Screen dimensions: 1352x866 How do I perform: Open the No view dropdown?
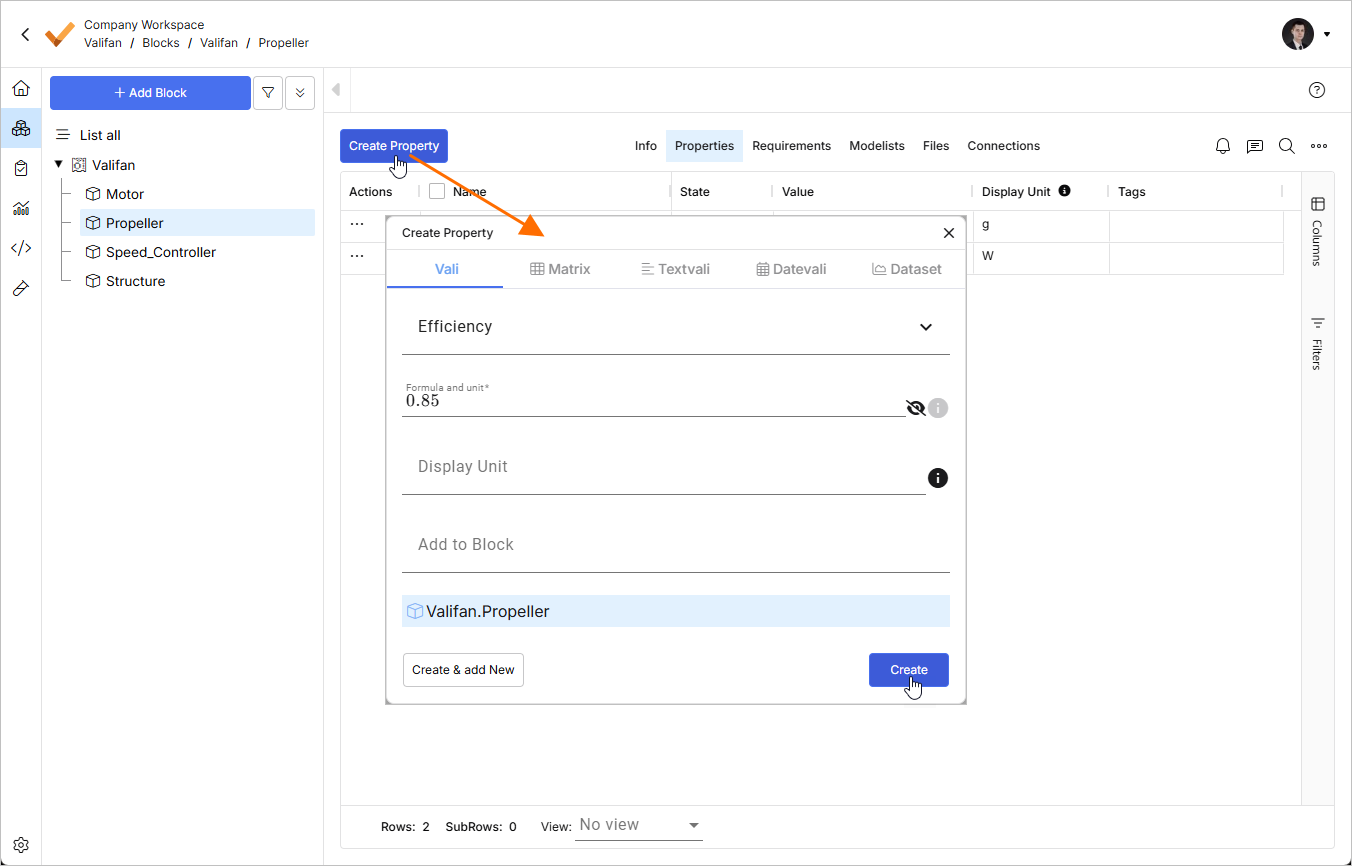(x=639, y=825)
